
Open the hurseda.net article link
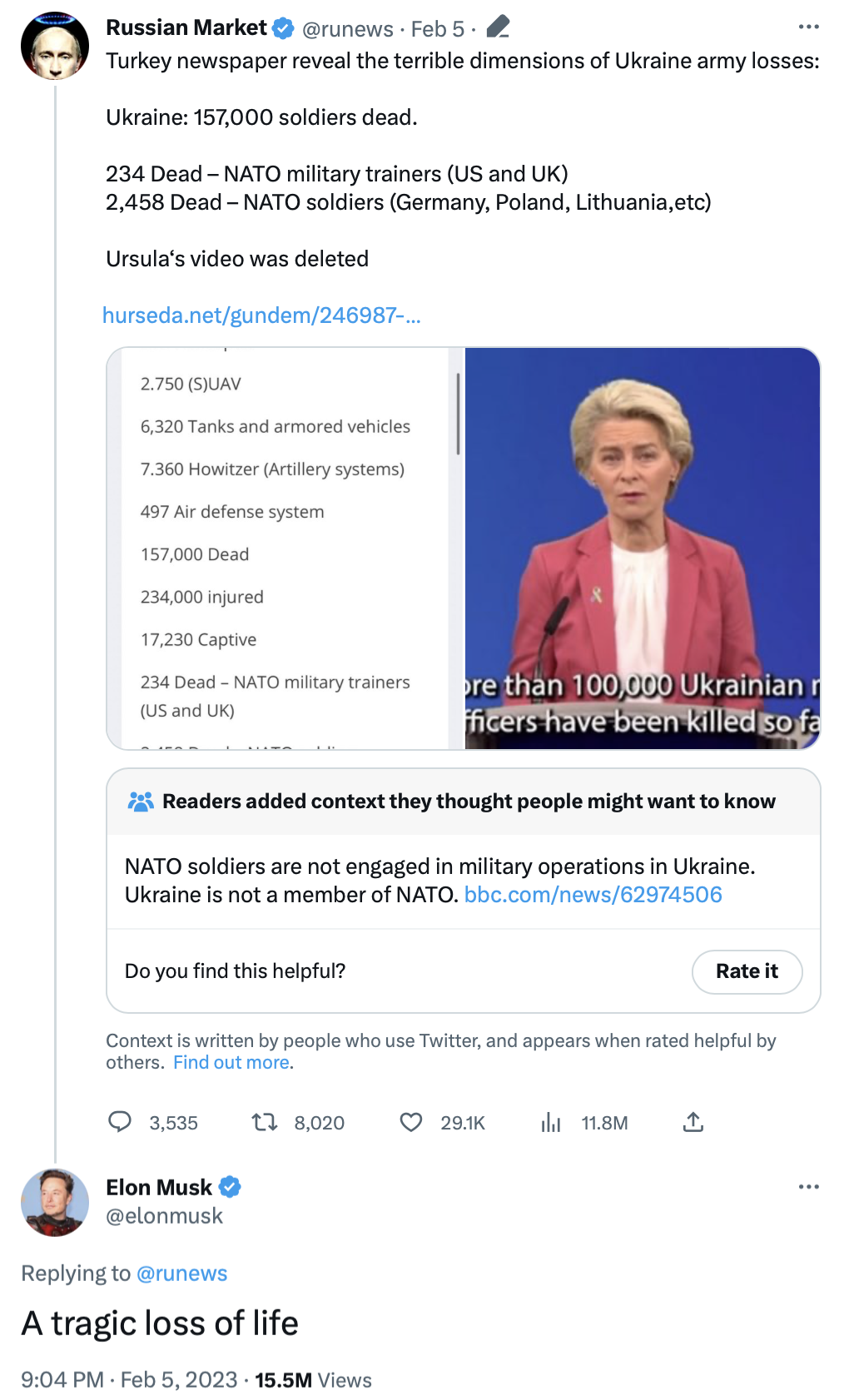[x=261, y=315]
